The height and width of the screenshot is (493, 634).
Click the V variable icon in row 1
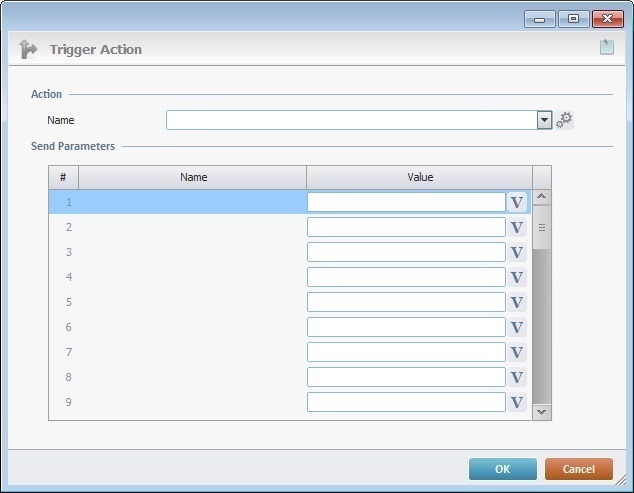pyautogui.click(x=517, y=202)
